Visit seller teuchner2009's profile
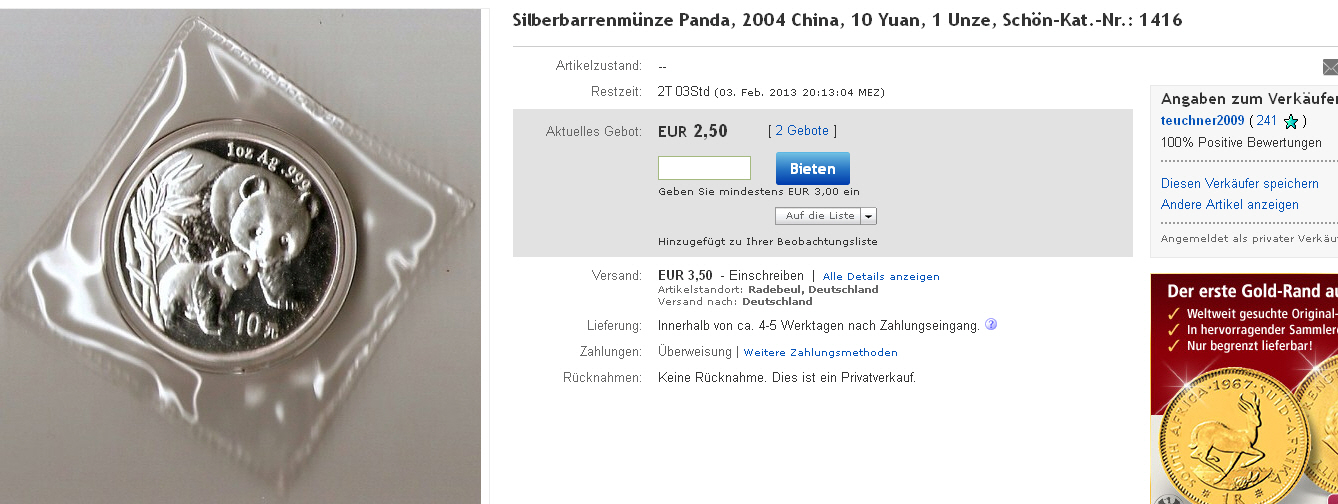This screenshot has width=1338, height=504. coord(1202,121)
